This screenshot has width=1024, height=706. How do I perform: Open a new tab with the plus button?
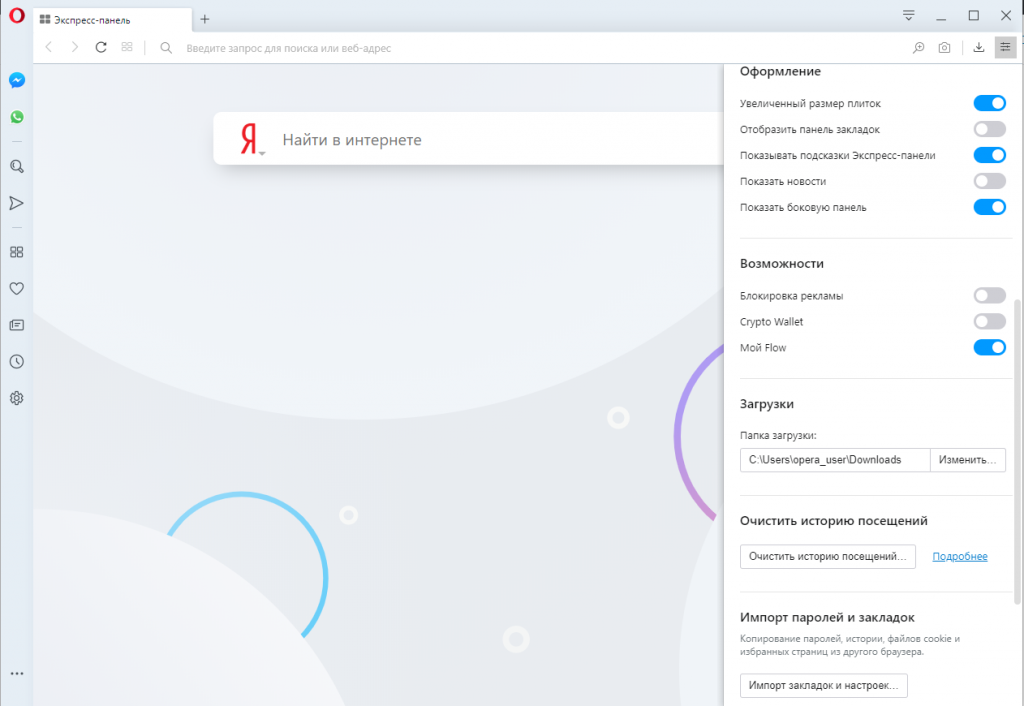coord(204,17)
